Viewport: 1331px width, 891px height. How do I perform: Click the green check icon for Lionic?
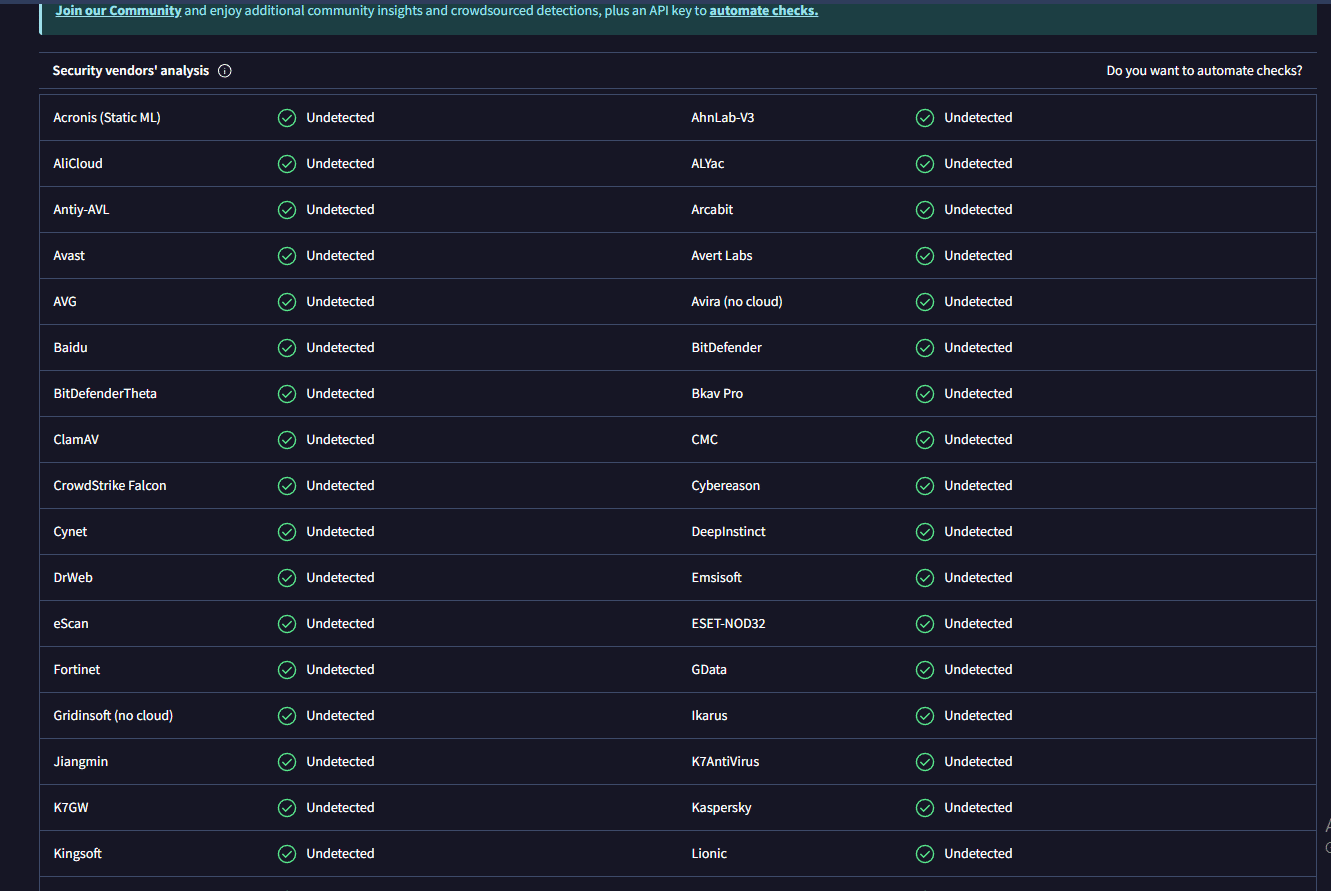pyautogui.click(x=925, y=854)
